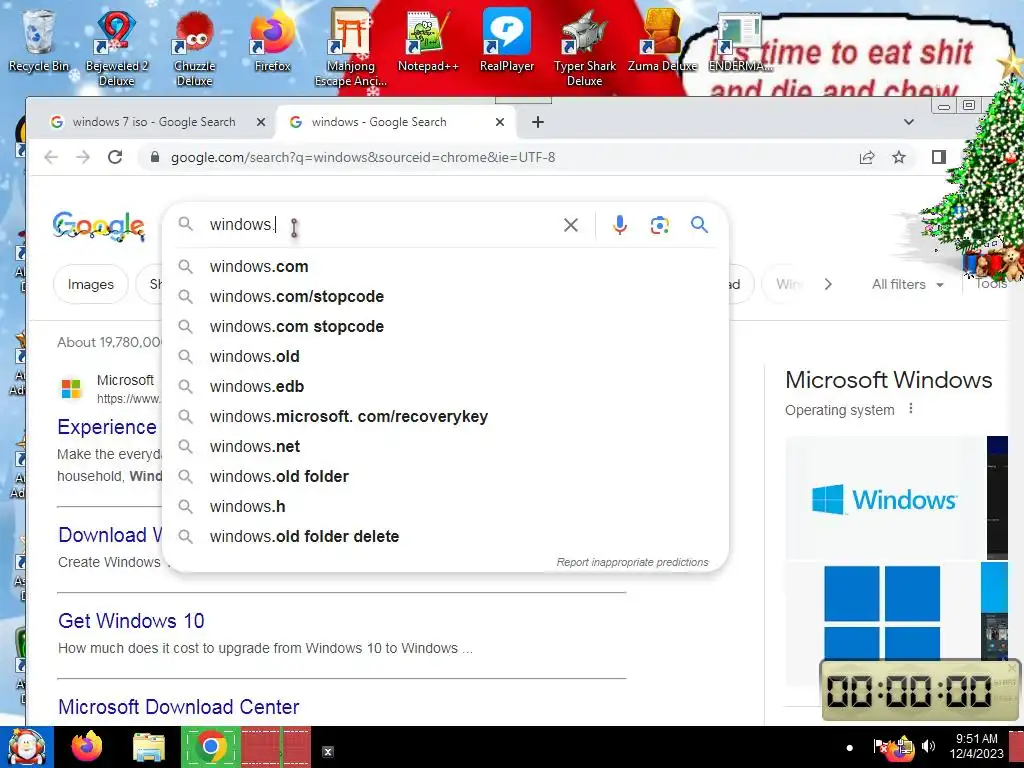Image resolution: width=1024 pixels, height=768 pixels.
Task: Select the 'windows - Google Search' tab
Action: point(379,122)
